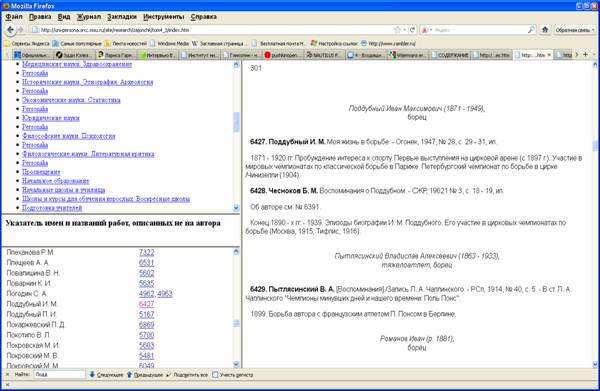Screen dimensions: 600x391
Task: Go back with the browser back arrow
Action: click(10, 30)
